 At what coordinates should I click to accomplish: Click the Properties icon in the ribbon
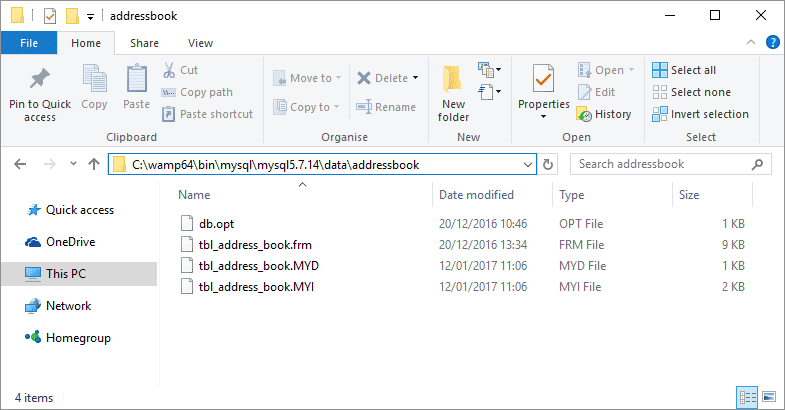(543, 80)
